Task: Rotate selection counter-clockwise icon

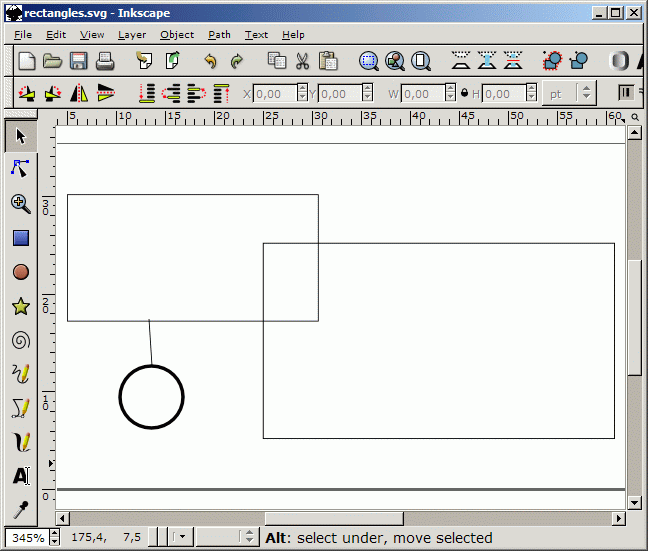Action: 27,93
